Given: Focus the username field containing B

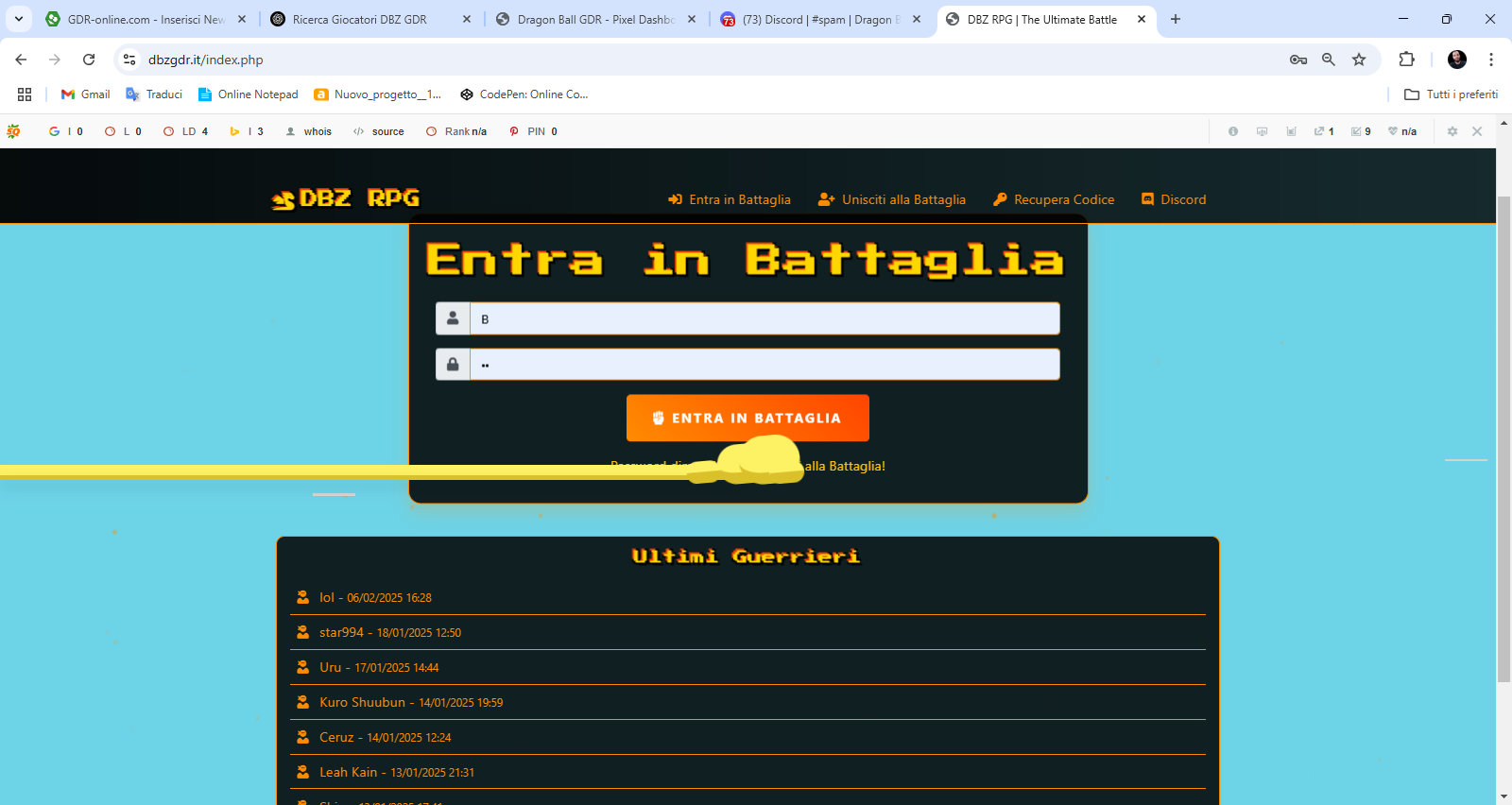Looking at the screenshot, I should click(x=765, y=318).
